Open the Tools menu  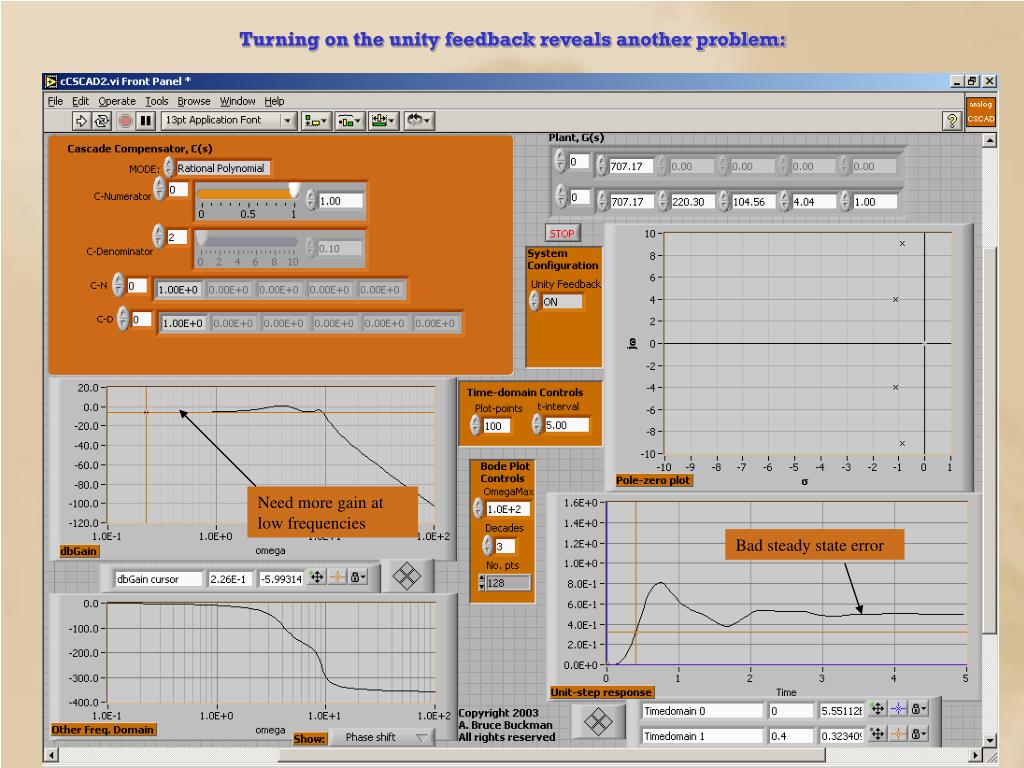[x=157, y=101]
